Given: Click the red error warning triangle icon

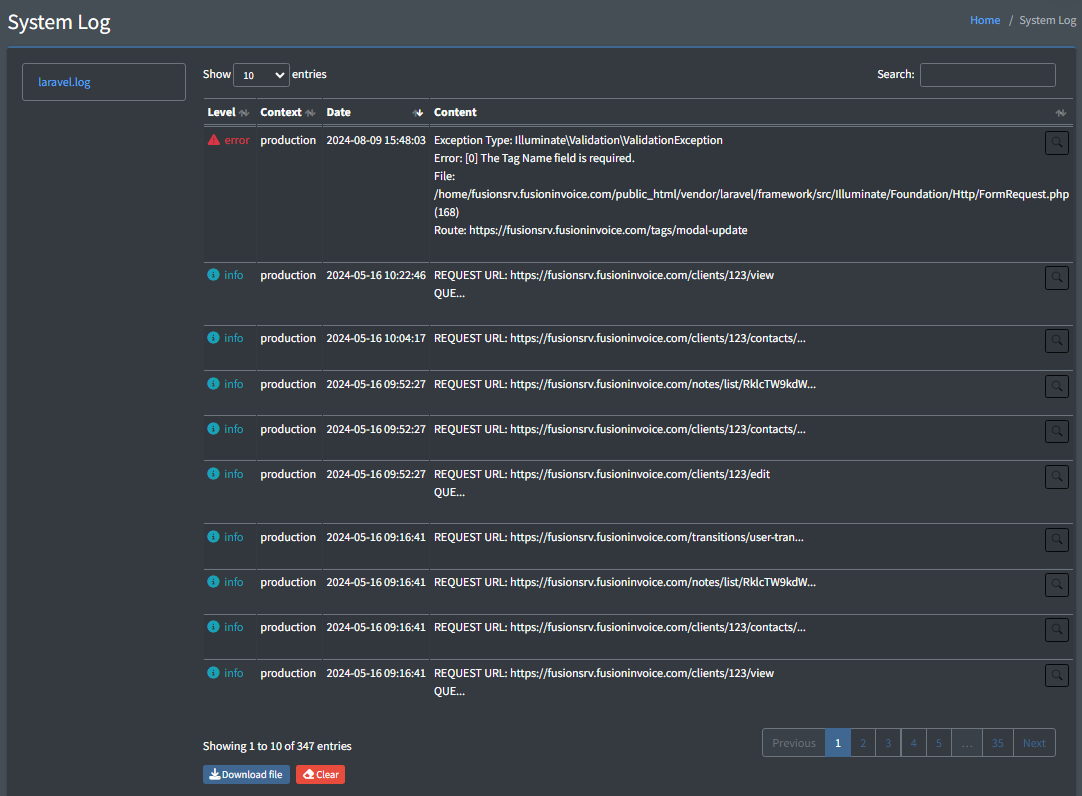Looking at the screenshot, I should 213,139.
